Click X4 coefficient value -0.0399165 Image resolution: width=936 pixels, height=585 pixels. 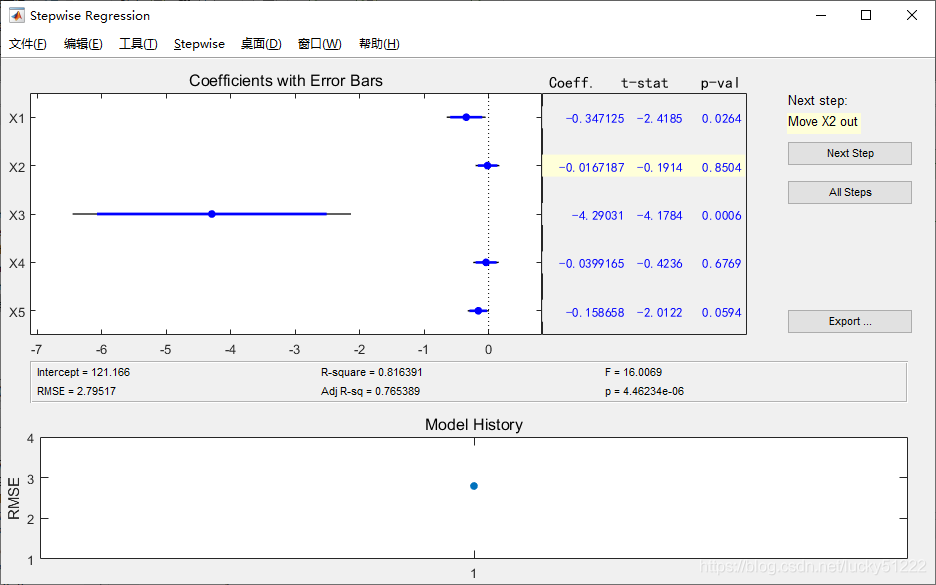[x=591, y=264]
